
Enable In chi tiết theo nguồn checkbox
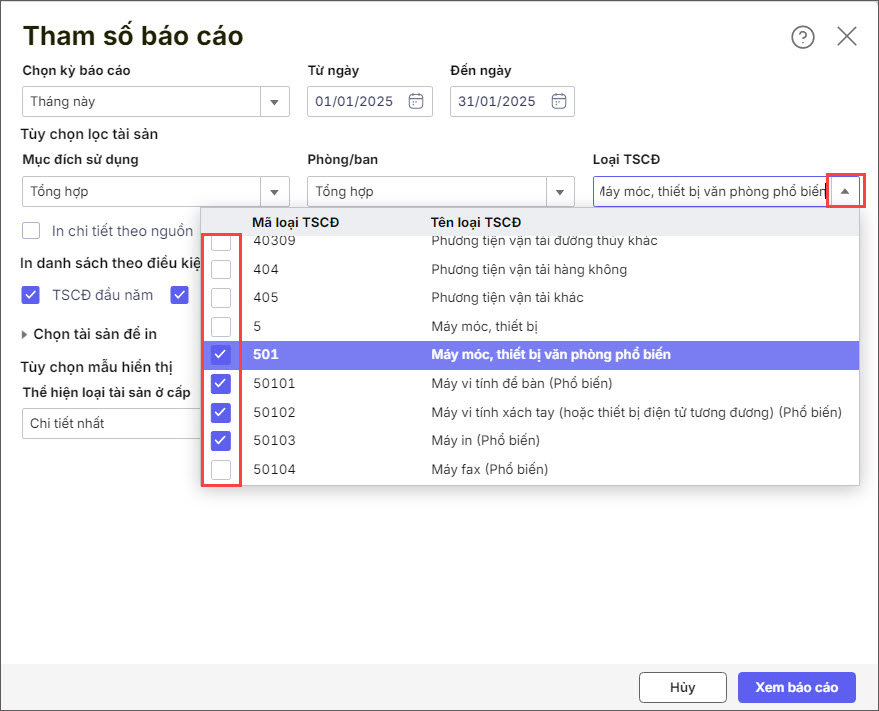click(32, 231)
